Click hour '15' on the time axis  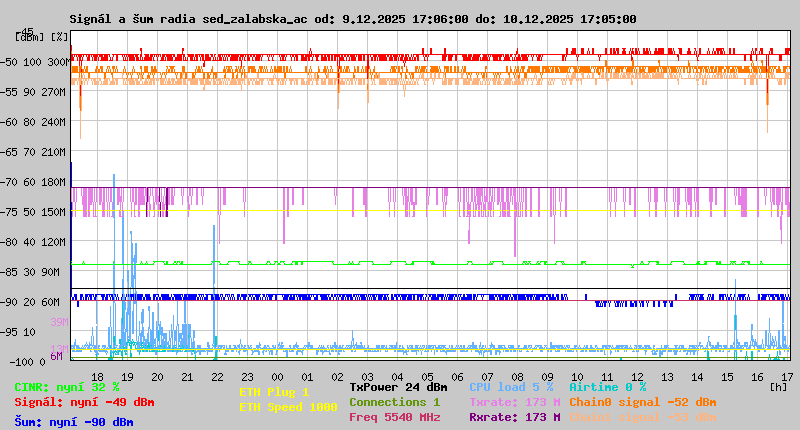click(728, 377)
